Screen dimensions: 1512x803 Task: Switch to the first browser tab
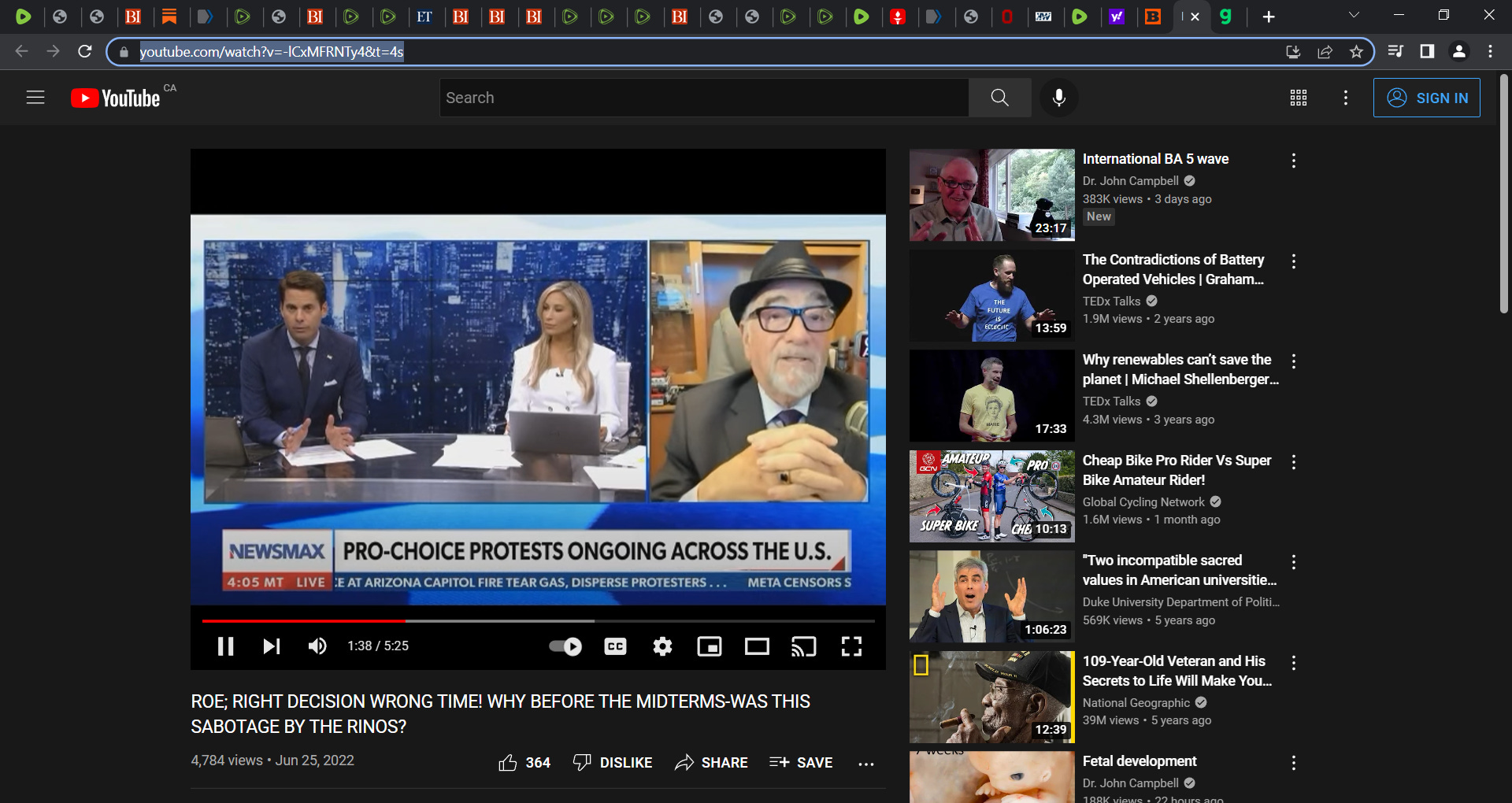(24, 17)
